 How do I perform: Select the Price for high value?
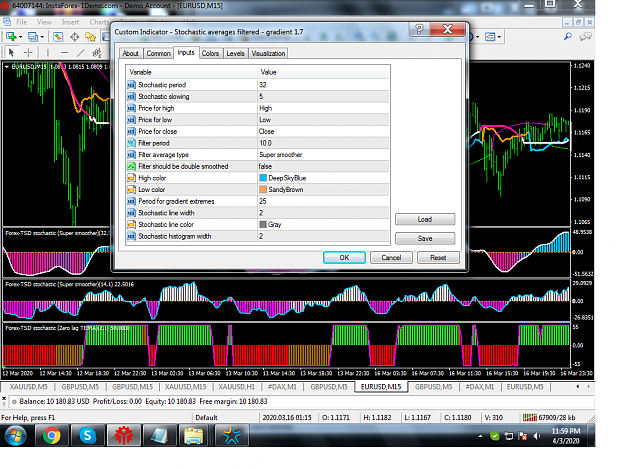click(323, 108)
